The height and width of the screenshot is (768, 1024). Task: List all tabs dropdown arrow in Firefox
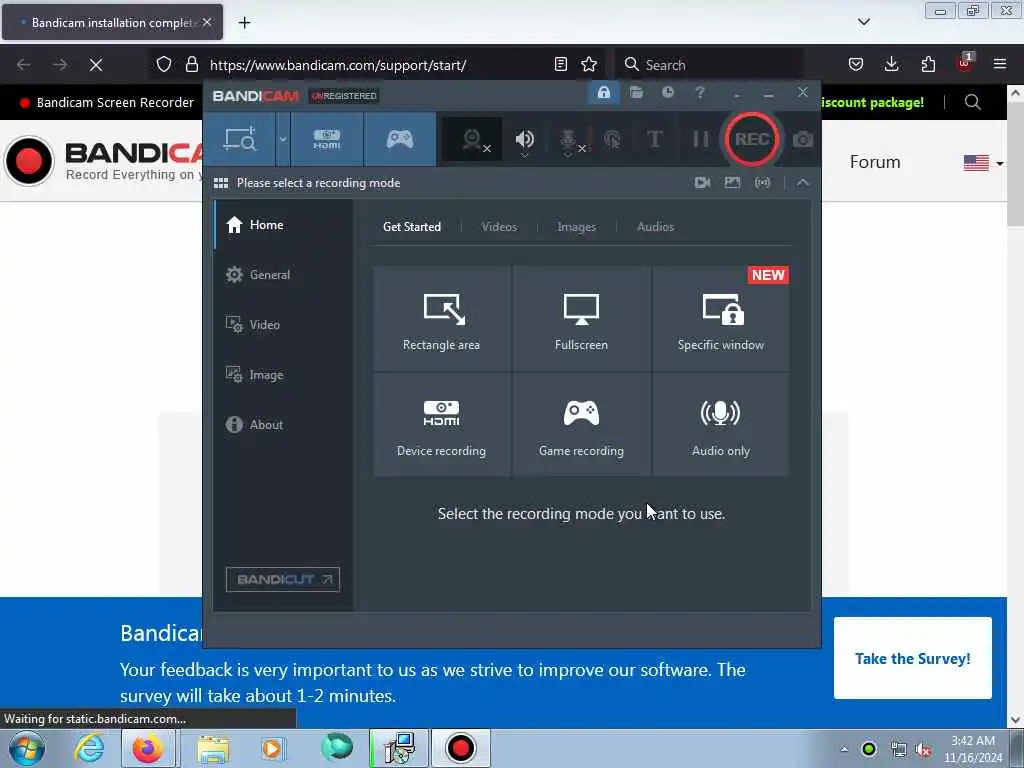(863, 22)
